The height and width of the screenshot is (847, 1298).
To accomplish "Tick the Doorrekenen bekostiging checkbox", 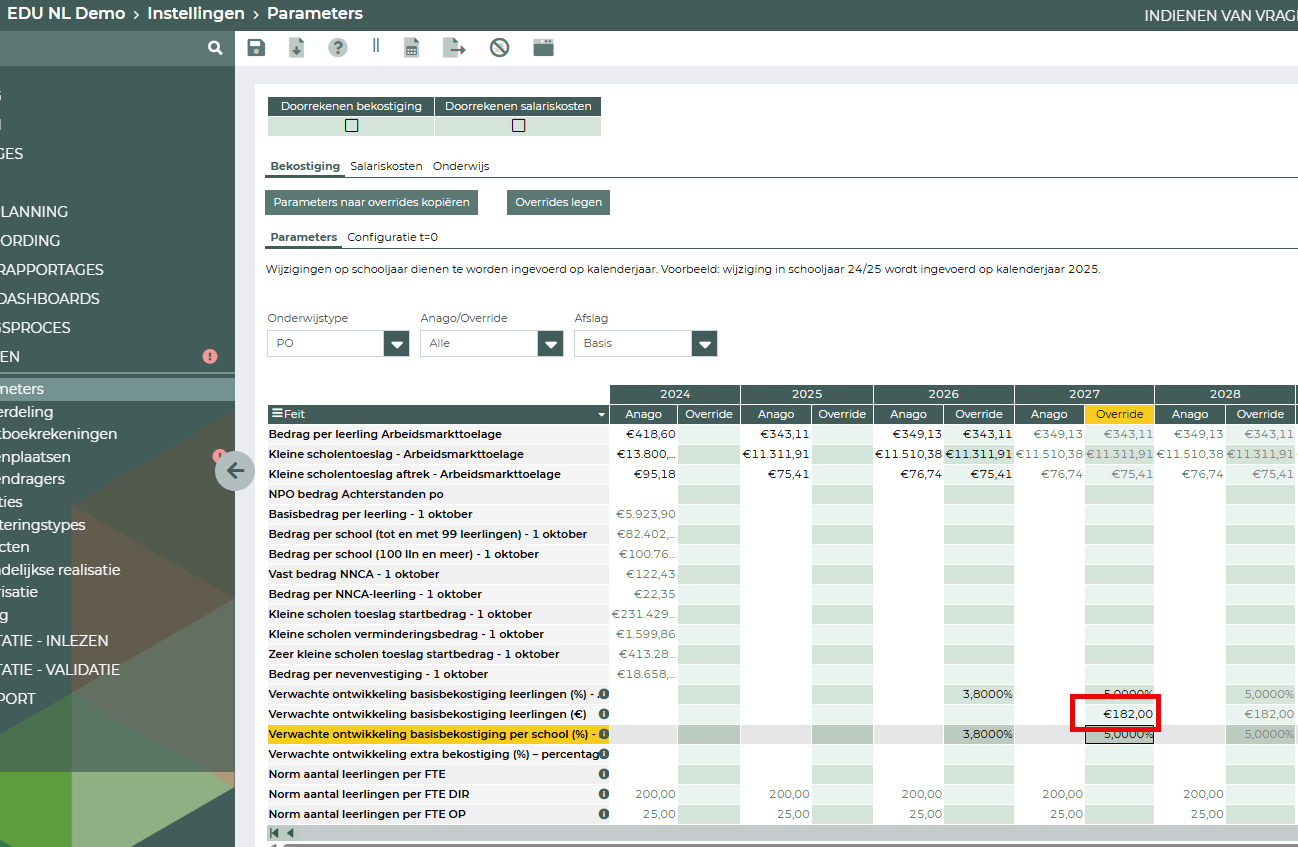I will (x=351, y=126).
